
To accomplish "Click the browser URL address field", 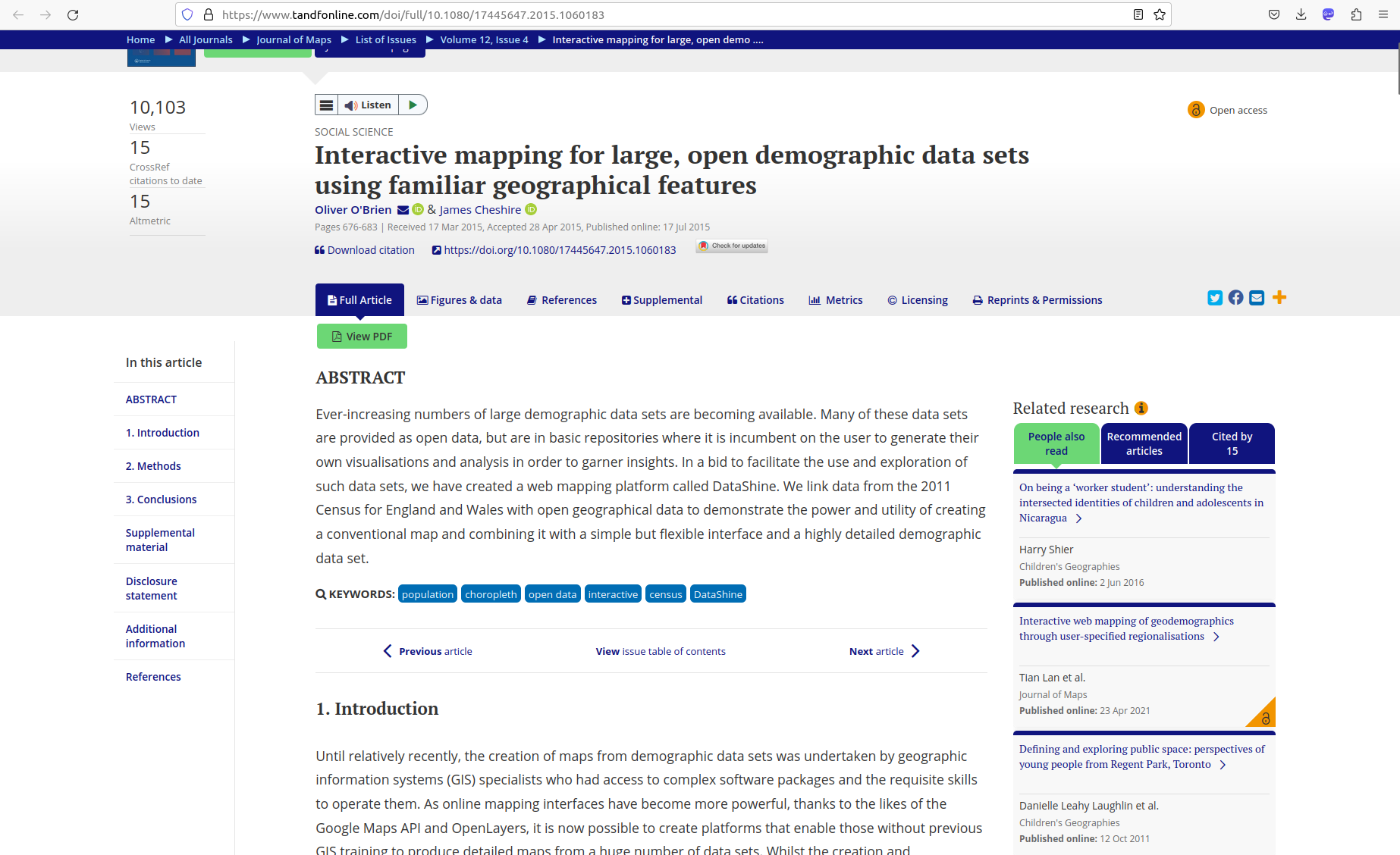I will [x=667, y=14].
